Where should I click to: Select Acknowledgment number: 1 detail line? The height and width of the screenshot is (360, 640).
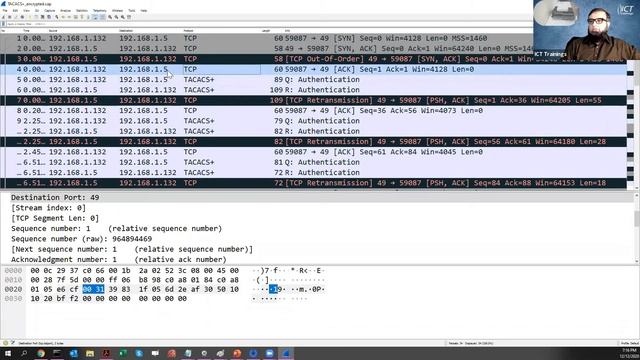pyautogui.click(x=119, y=260)
